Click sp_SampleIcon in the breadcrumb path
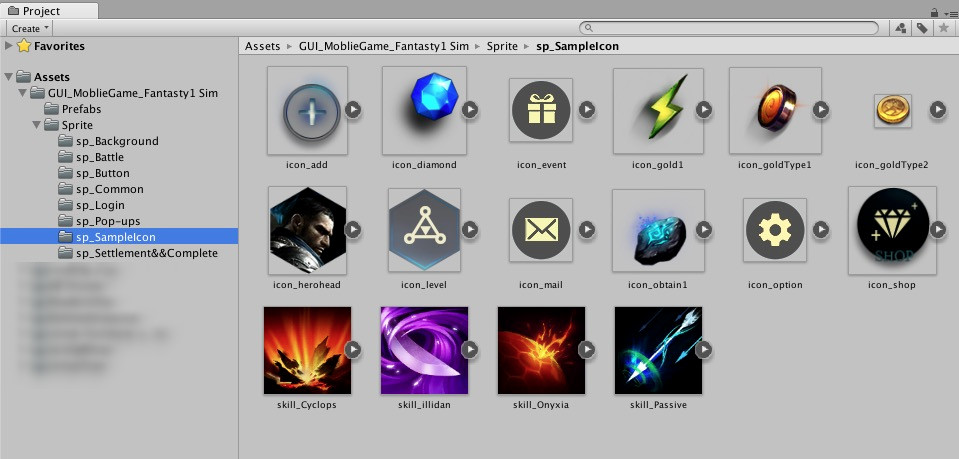 pyautogui.click(x=577, y=46)
